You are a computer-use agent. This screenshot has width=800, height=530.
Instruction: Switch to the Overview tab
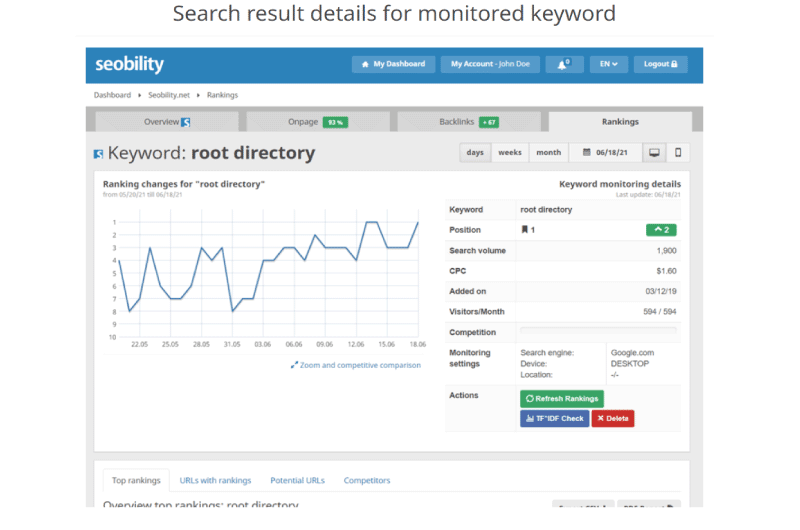[x=167, y=122]
